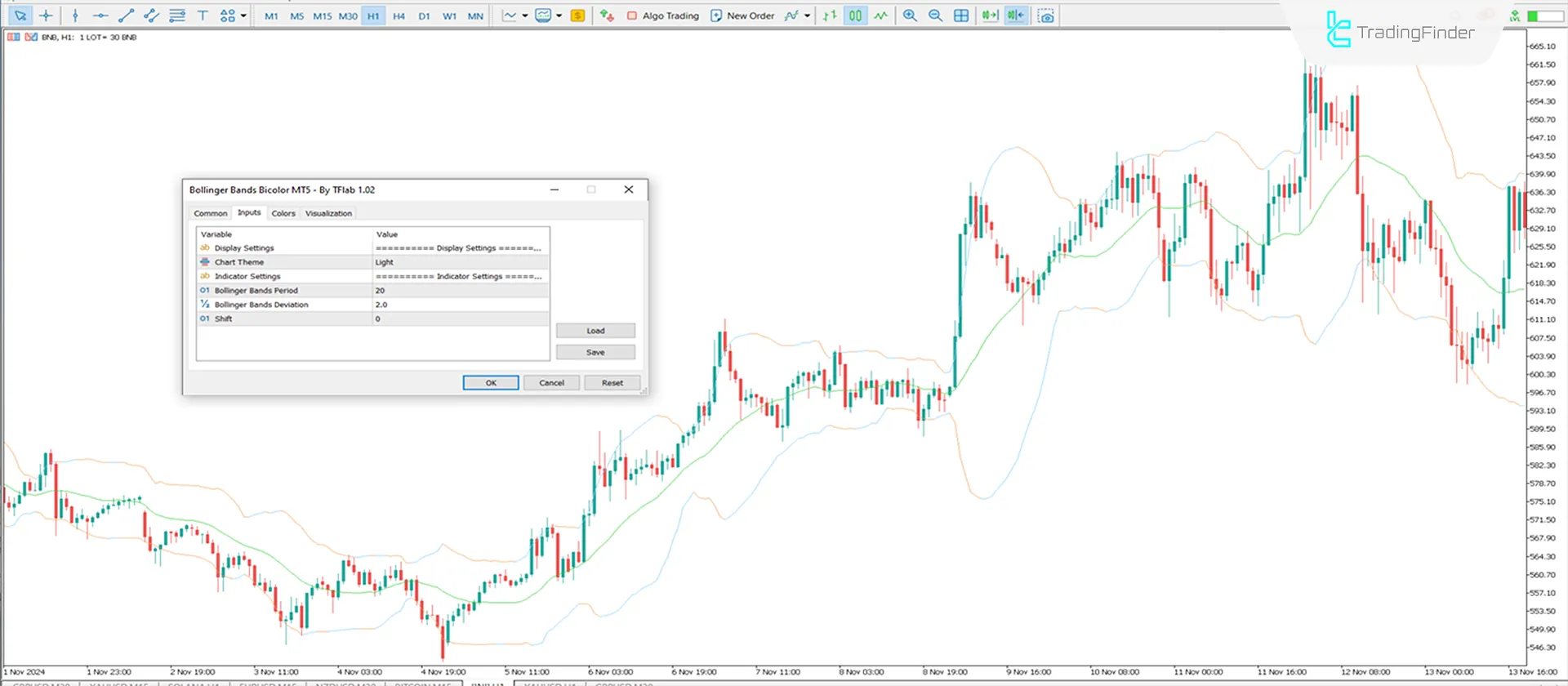Click Cancel in indicator dialog
Image resolution: width=1568 pixels, height=686 pixels.
pyautogui.click(x=551, y=382)
